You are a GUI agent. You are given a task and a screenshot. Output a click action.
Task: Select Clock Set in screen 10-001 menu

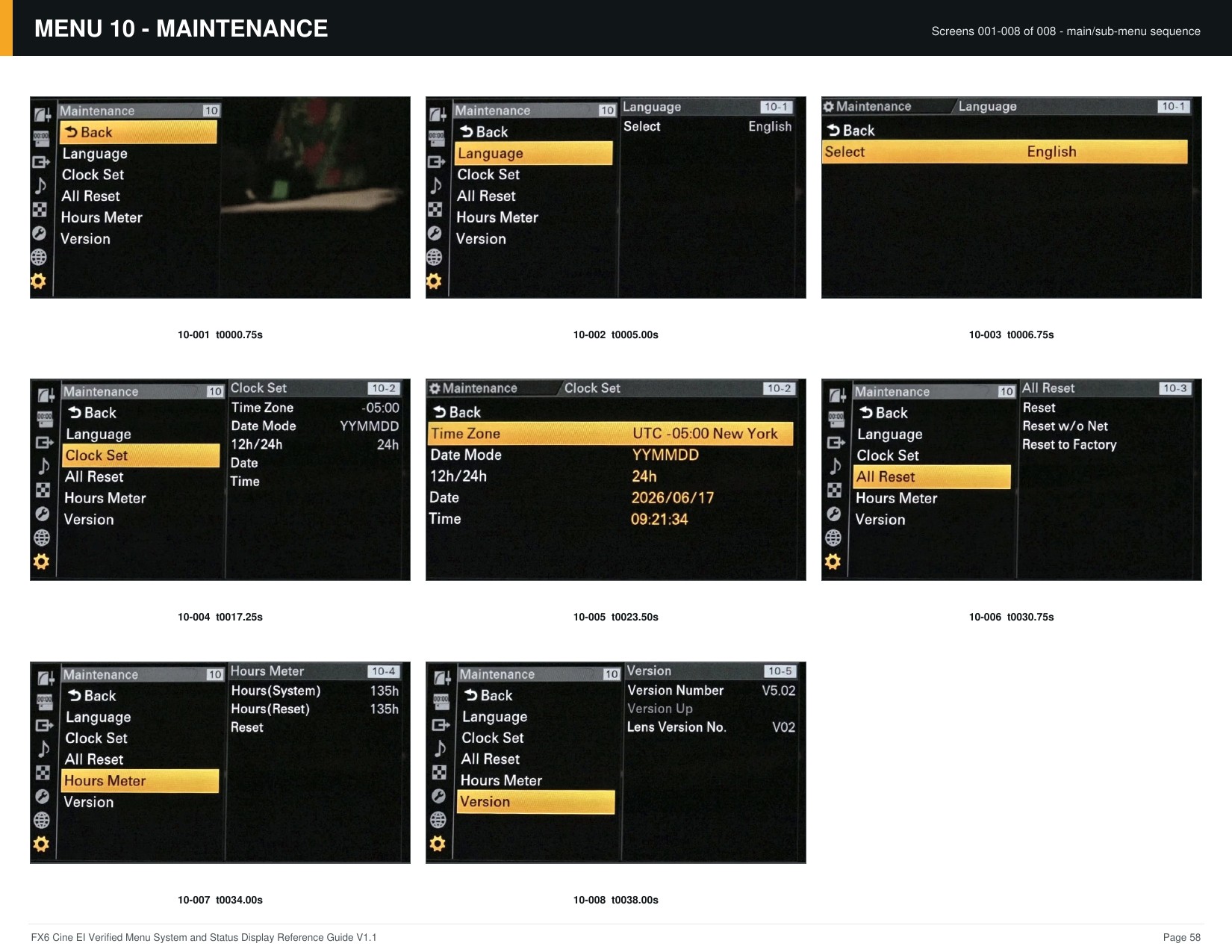point(93,175)
